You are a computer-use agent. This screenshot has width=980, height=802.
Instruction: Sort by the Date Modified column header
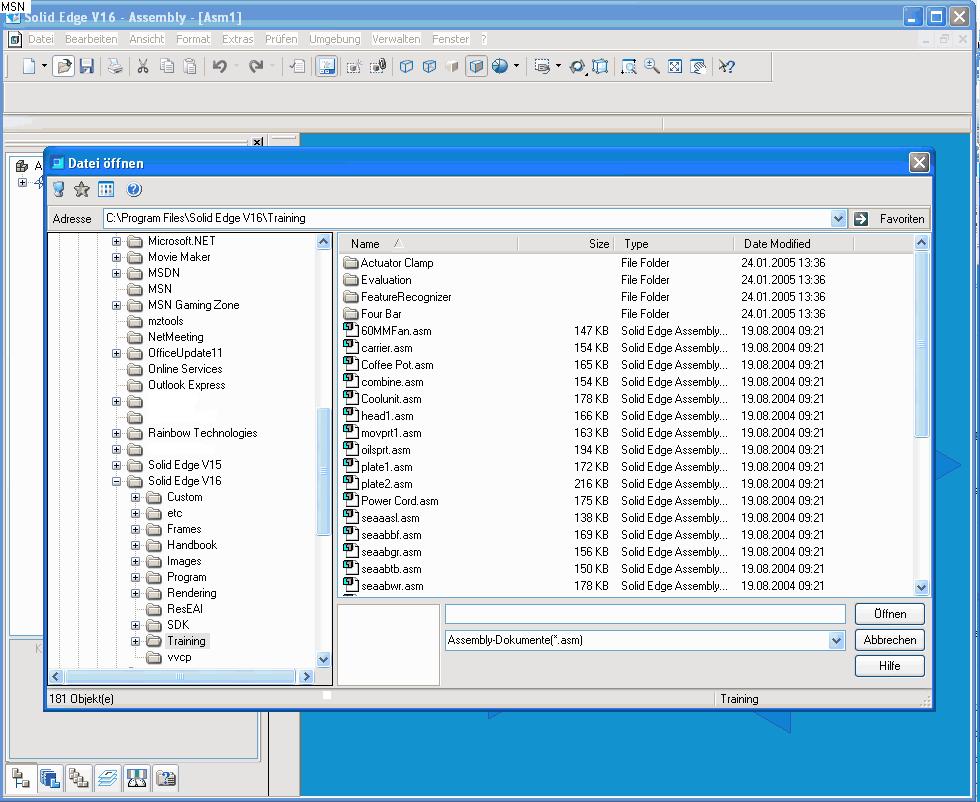pos(793,244)
